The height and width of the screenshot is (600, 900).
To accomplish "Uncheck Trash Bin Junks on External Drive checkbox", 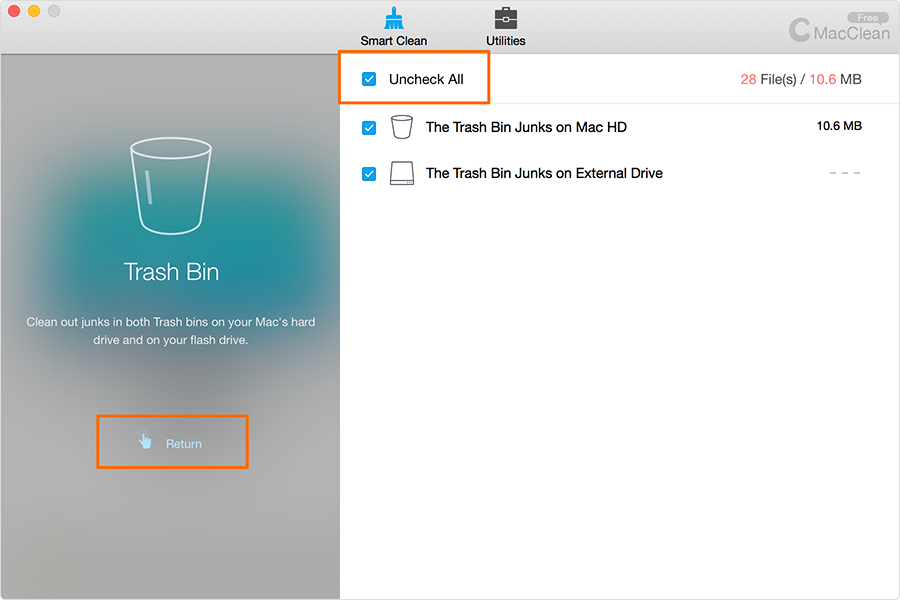I will (x=369, y=173).
